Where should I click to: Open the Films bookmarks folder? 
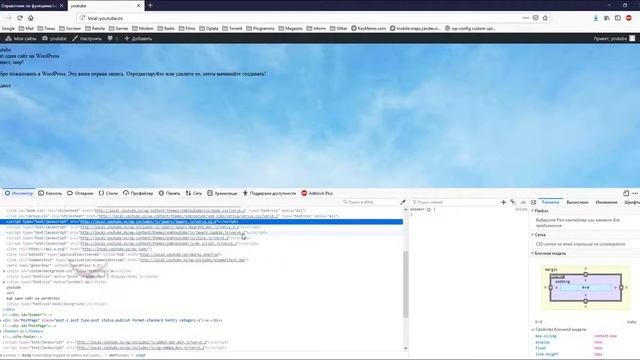click(x=187, y=29)
